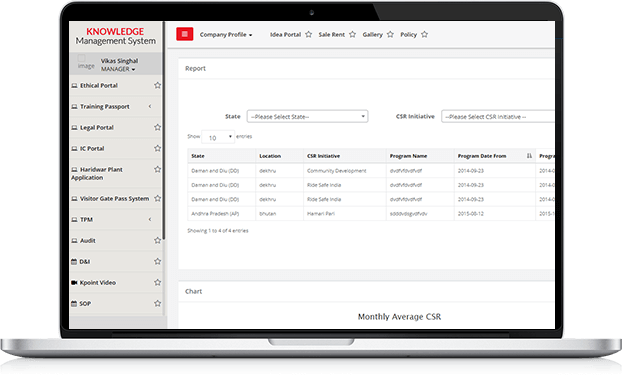Image resolution: width=622 pixels, height=376 pixels.
Task: Open the IC Portal menu item
Action: click(x=92, y=148)
